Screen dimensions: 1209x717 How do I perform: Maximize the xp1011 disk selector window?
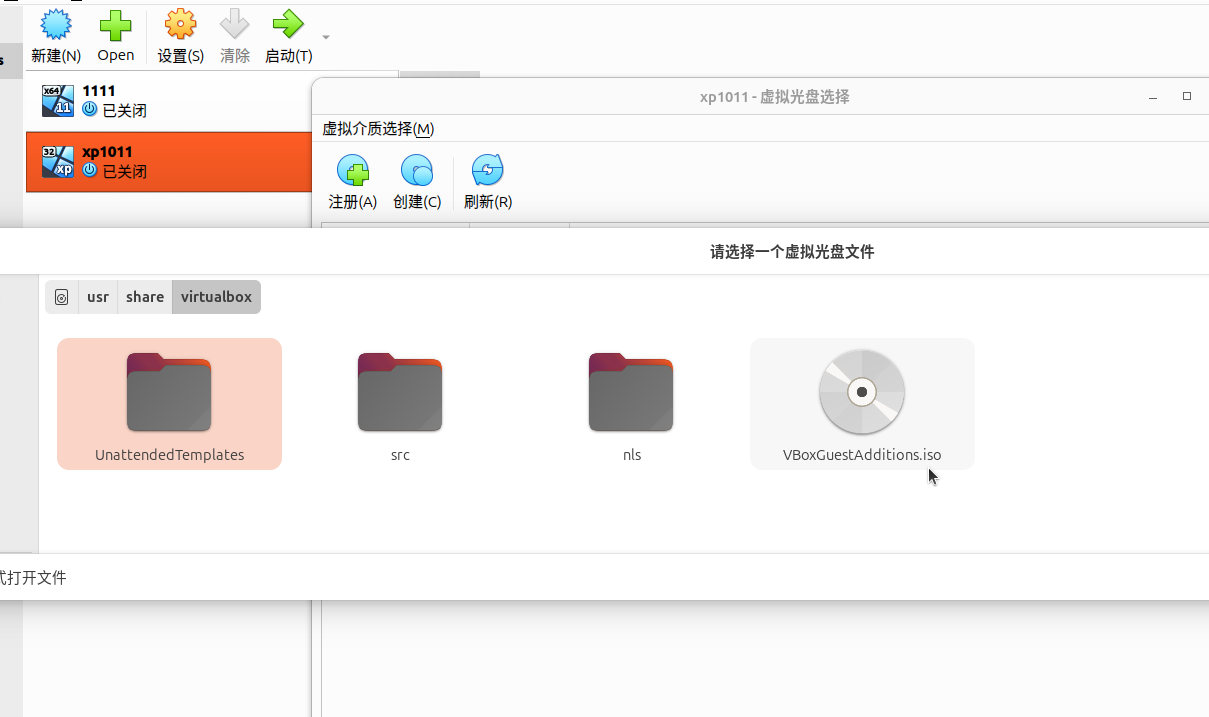pos(1187,97)
